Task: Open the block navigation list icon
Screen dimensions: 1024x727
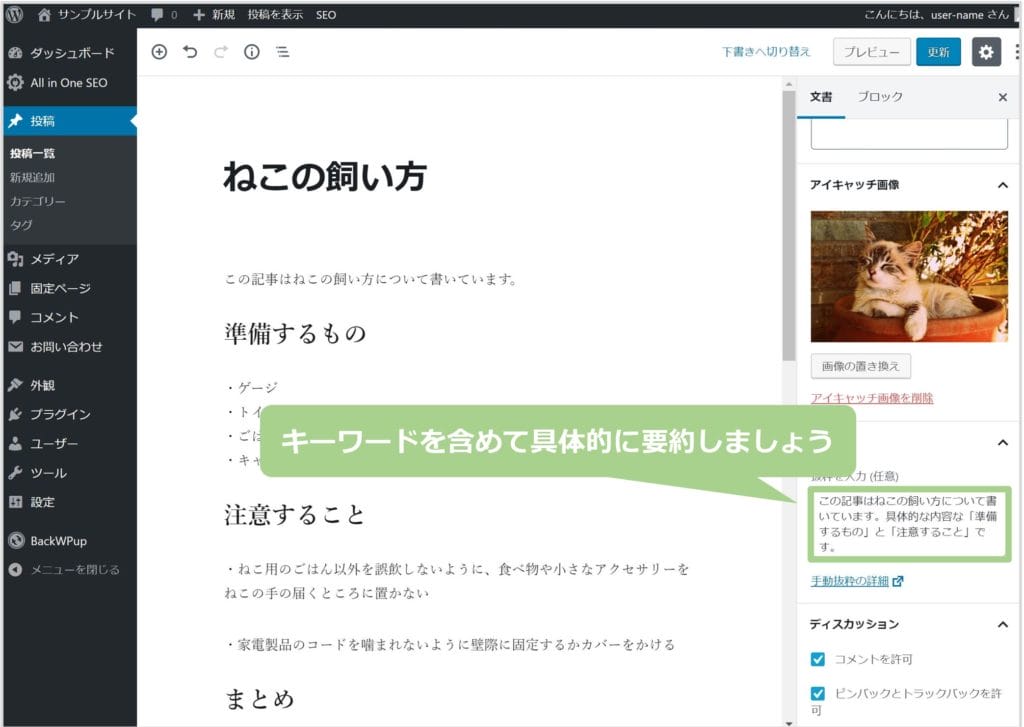Action: click(283, 52)
